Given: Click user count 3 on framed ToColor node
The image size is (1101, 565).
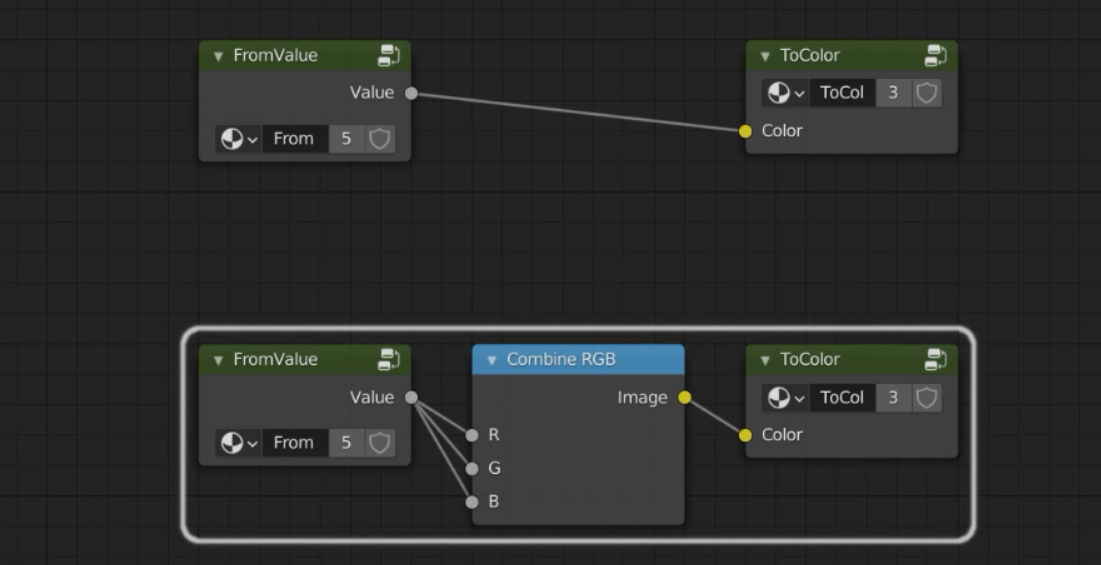Looking at the screenshot, I should (893, 398).
